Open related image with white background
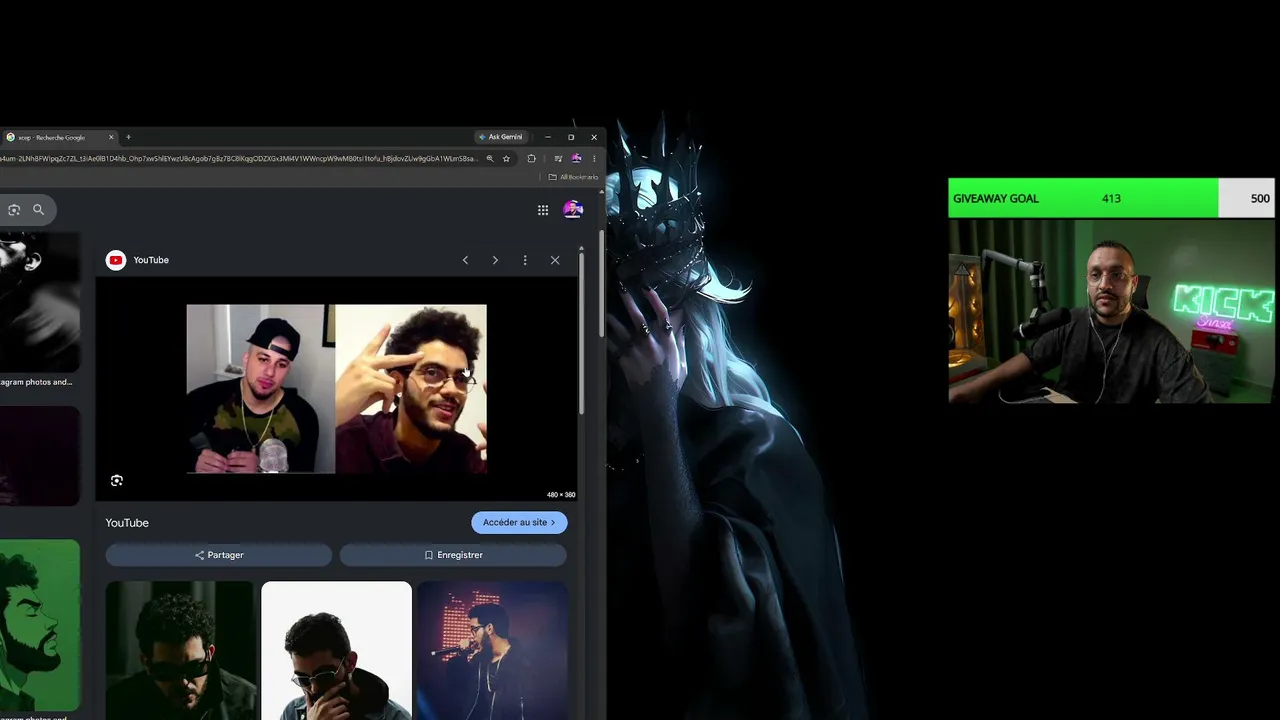1280x720 pixels. click(336, 650)
